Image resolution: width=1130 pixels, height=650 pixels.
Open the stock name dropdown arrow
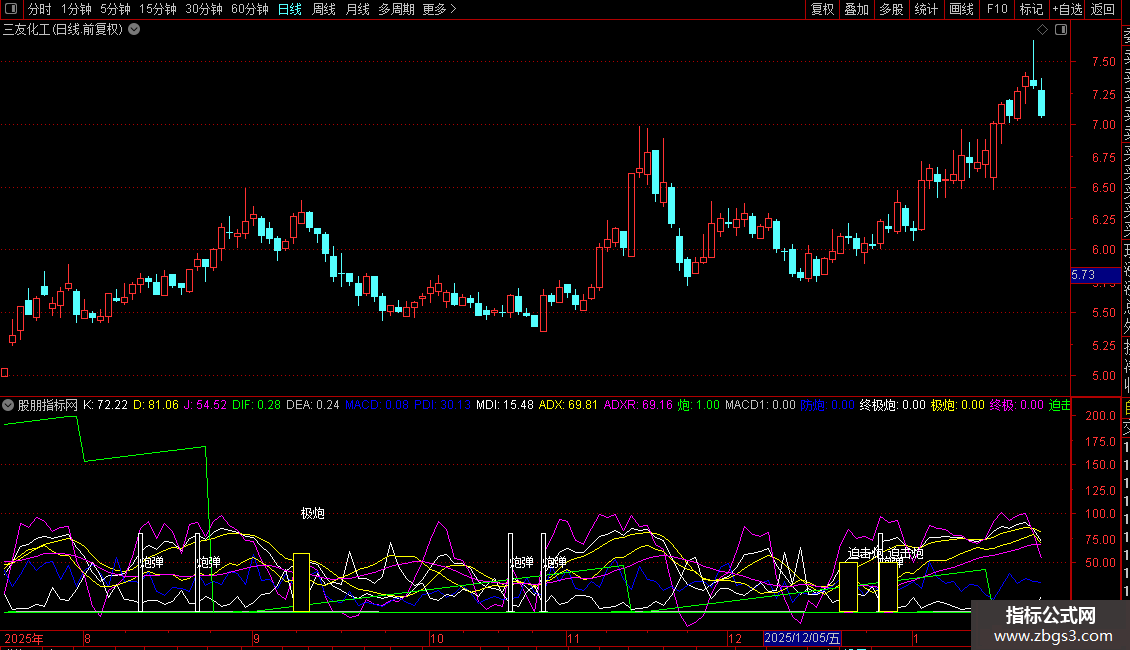134,29
